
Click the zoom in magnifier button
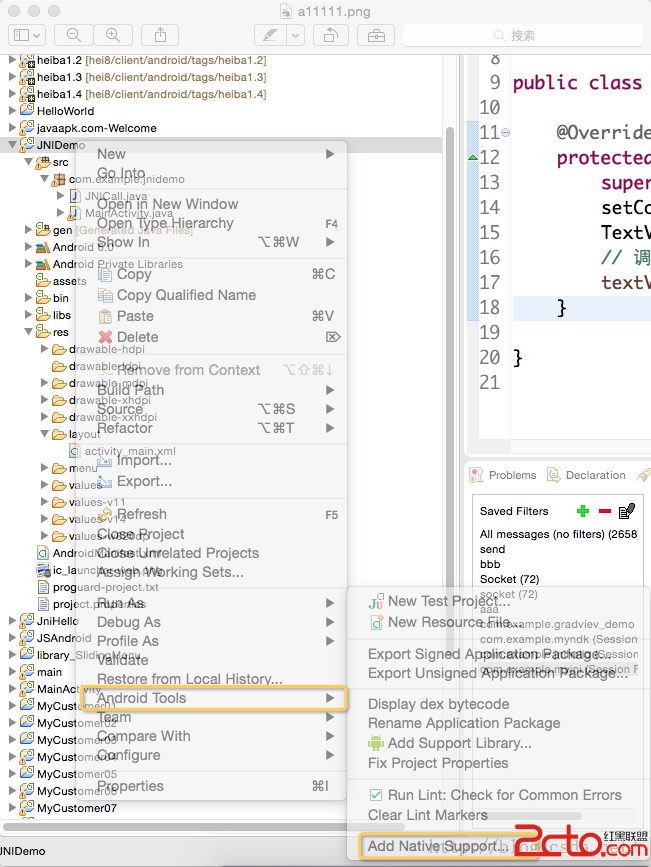click(x=112, y=35)
